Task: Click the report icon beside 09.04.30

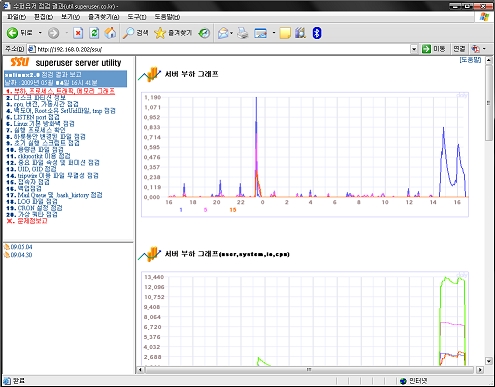Action: pos(7,255)
